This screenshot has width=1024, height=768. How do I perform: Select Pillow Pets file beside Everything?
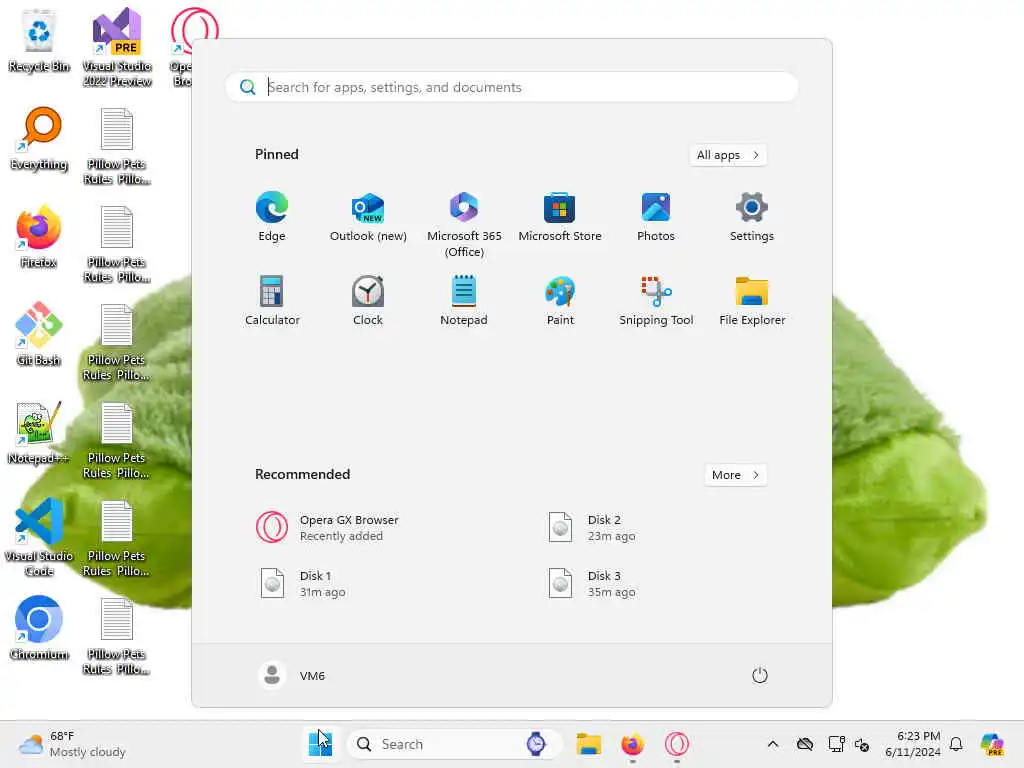click(117, 146)
